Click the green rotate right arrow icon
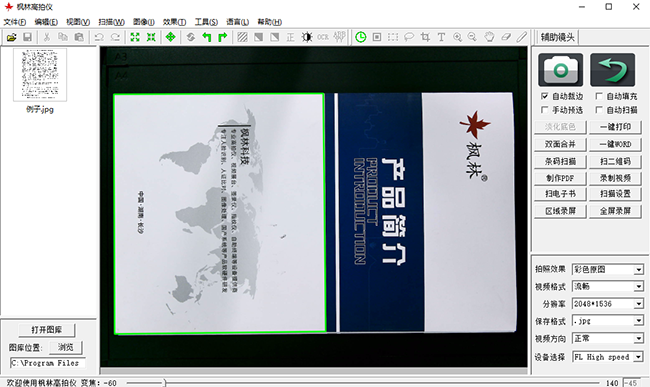 pyautogui.click(x=223, y=37)
